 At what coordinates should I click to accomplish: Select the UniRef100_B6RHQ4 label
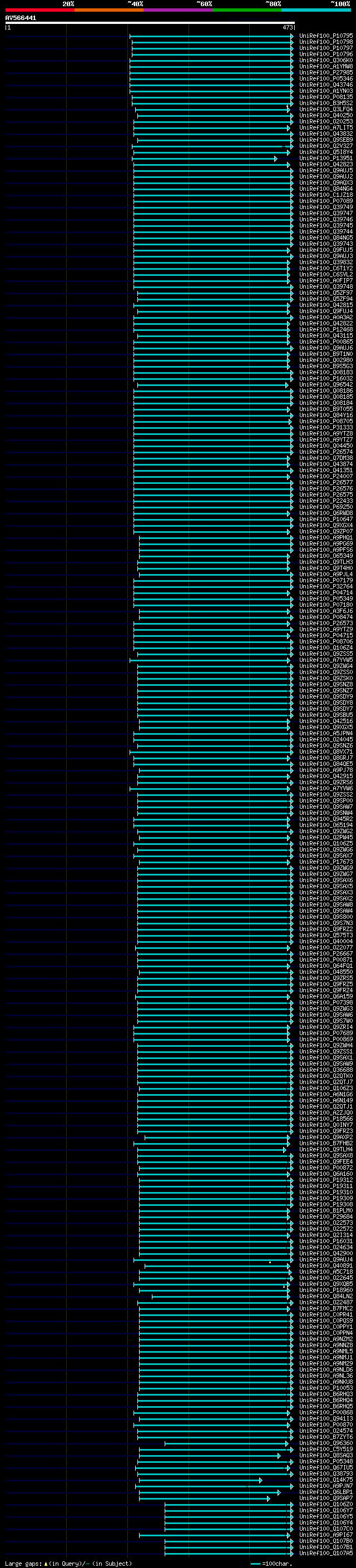coord(326,1400)
